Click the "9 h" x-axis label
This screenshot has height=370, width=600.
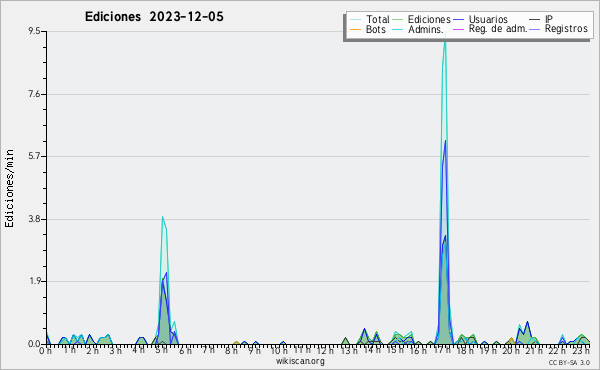[x=254, y=350]
